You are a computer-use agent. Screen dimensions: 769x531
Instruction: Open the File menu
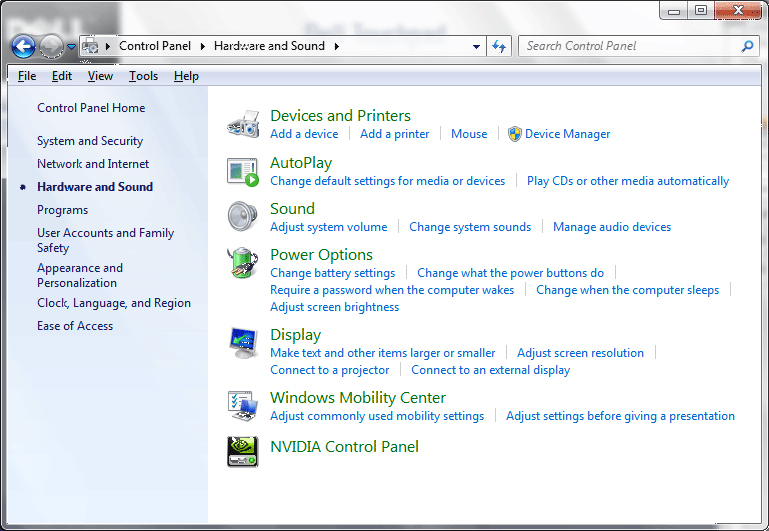coord(27,76)
